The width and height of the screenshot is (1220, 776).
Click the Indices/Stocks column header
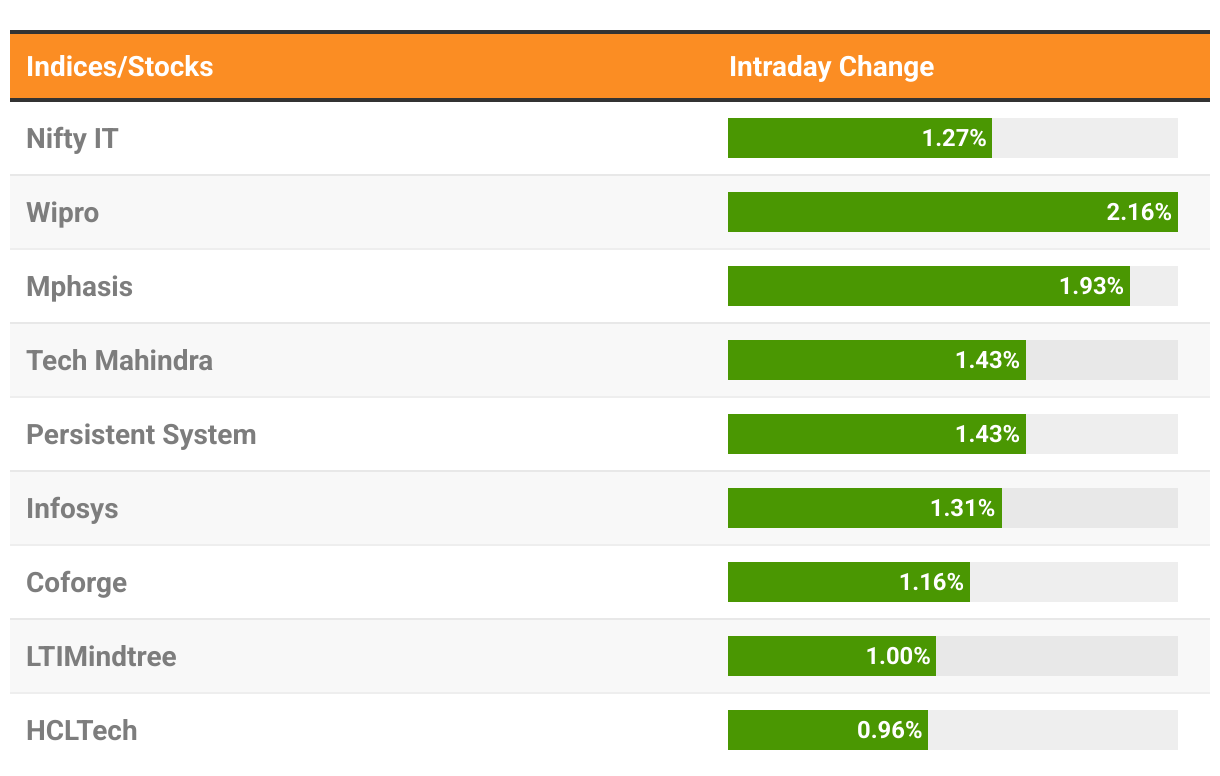tap(120, 67)
